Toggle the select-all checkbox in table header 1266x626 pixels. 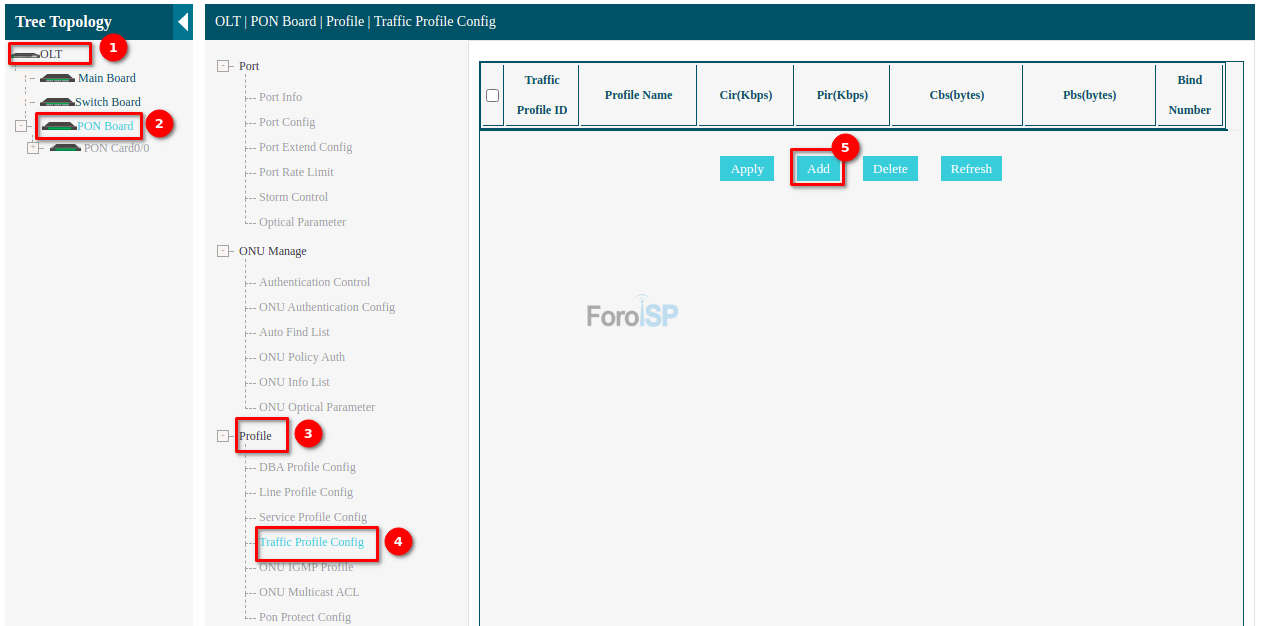pos(492,95)
